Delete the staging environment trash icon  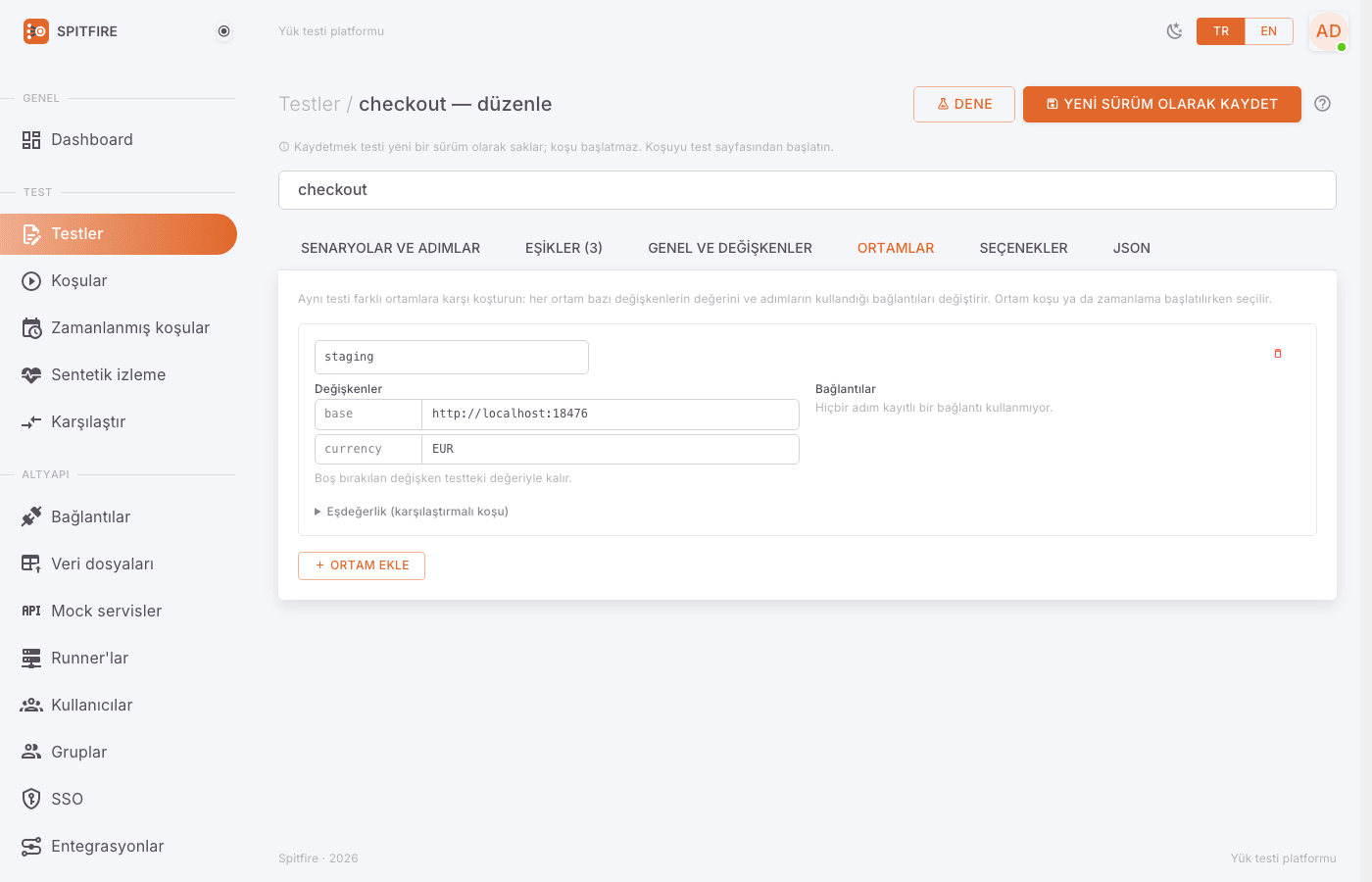pyautogui.click(x=1278, y=354)
